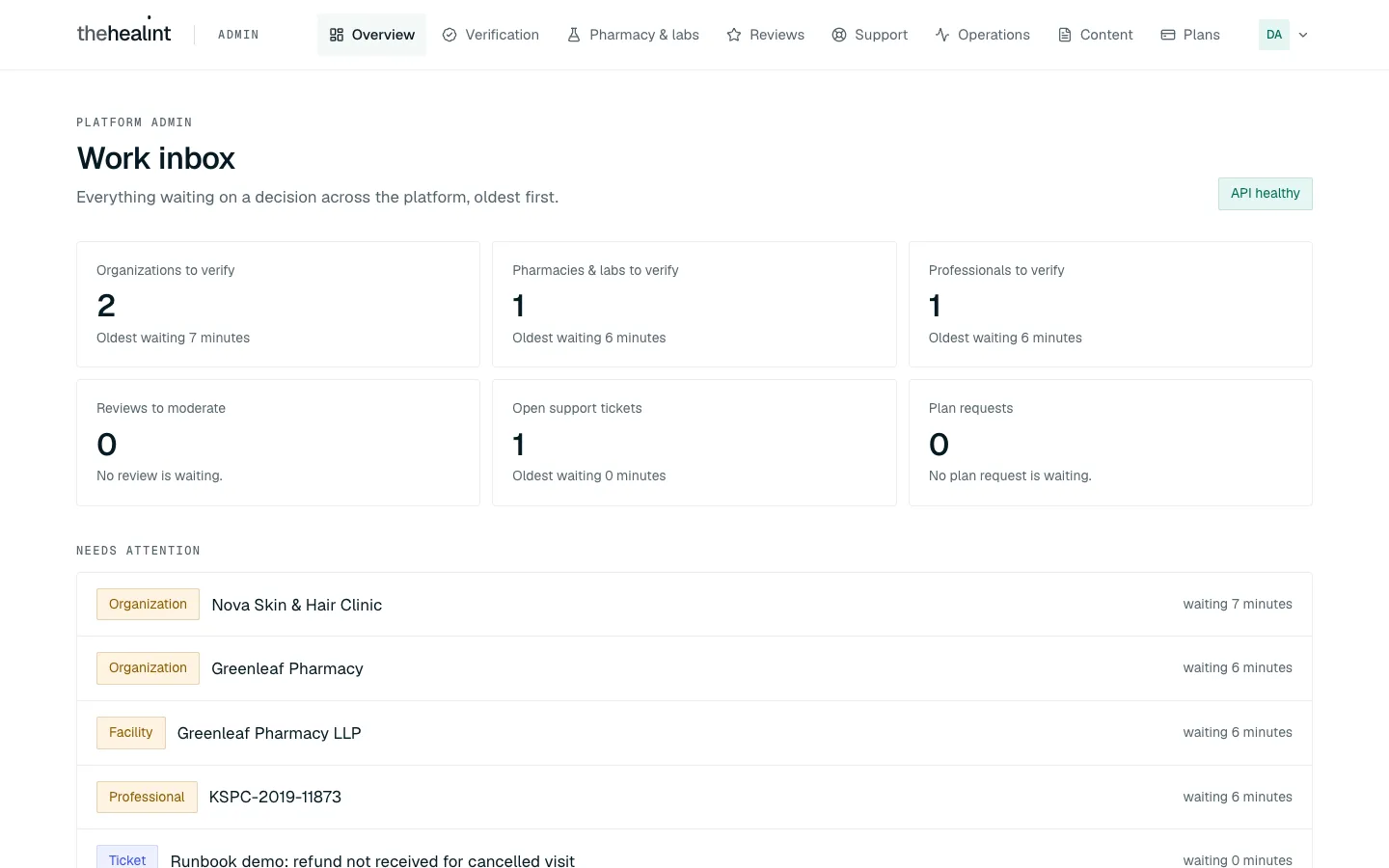Click 'waiting 7 minutes' on the Nova Skin row
This screenshot has width=1389, height=868.
pos(1238,605)
